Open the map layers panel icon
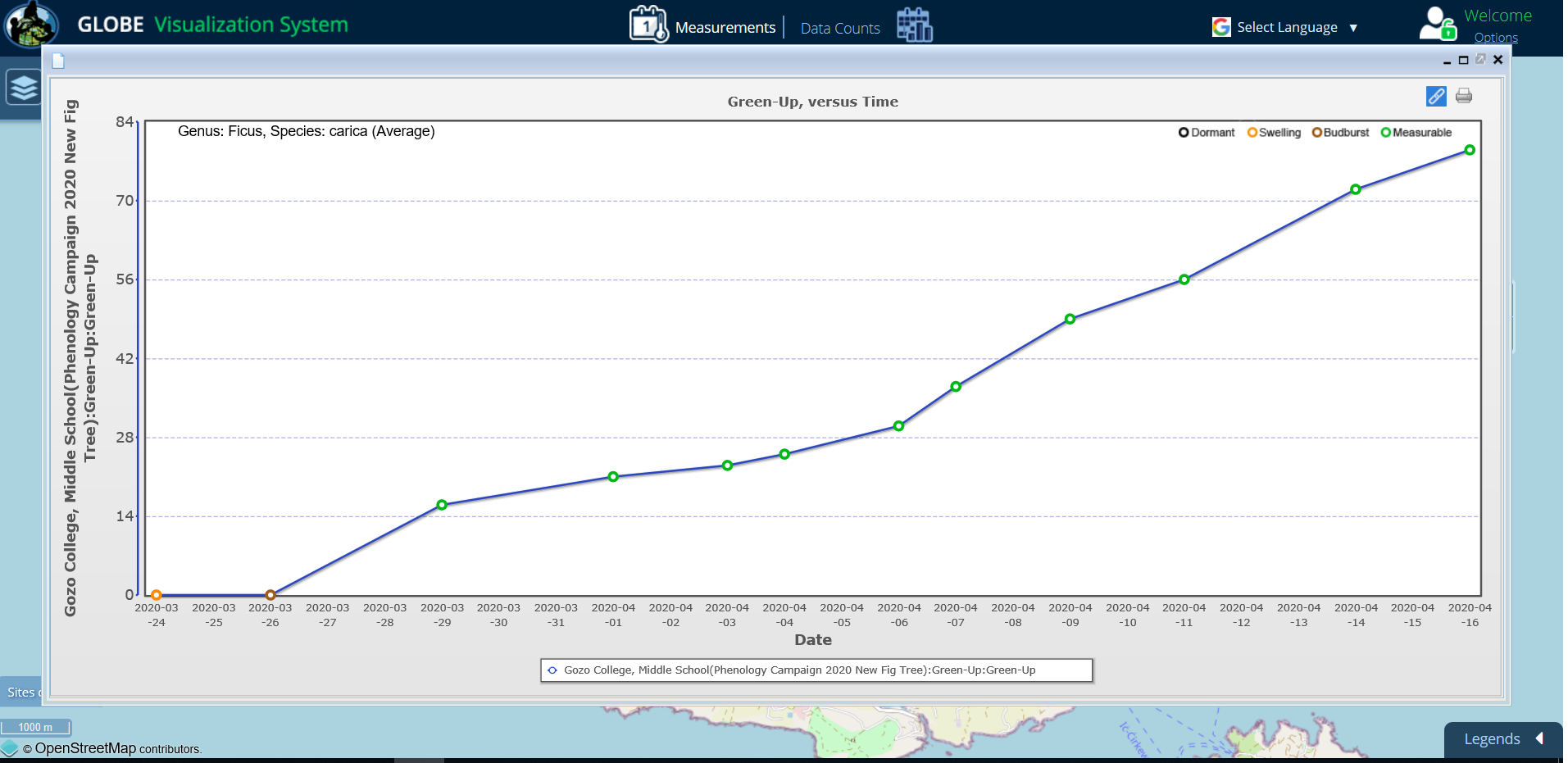 [x=24, y=87]
